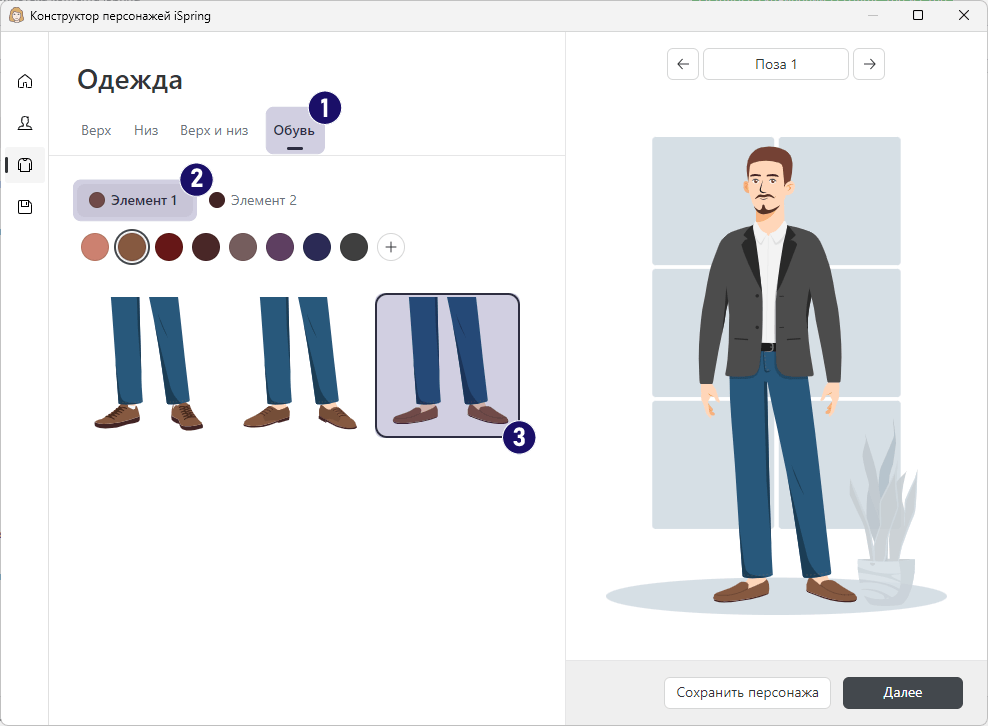The width and height of the screenshot is (988, 726).
Task: Switch to next pose with right arrow
Action: 868,64
